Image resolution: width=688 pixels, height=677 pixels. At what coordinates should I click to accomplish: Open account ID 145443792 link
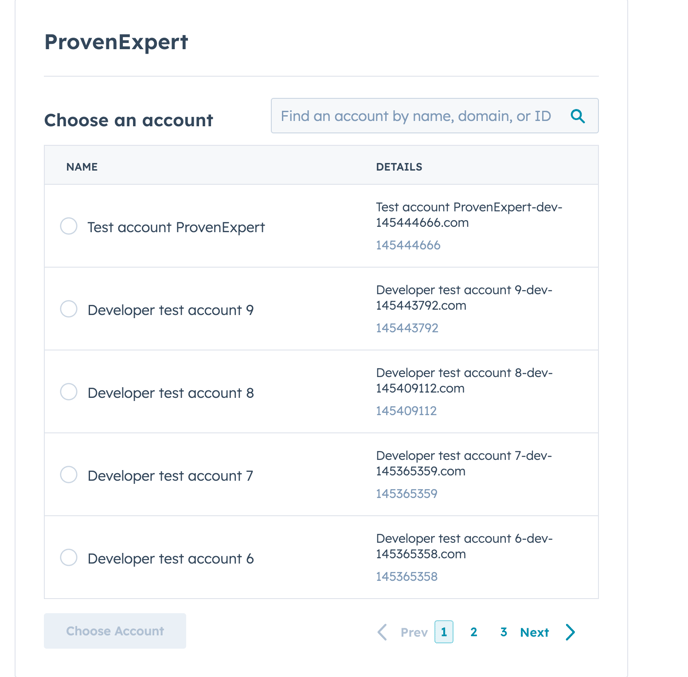407,328
